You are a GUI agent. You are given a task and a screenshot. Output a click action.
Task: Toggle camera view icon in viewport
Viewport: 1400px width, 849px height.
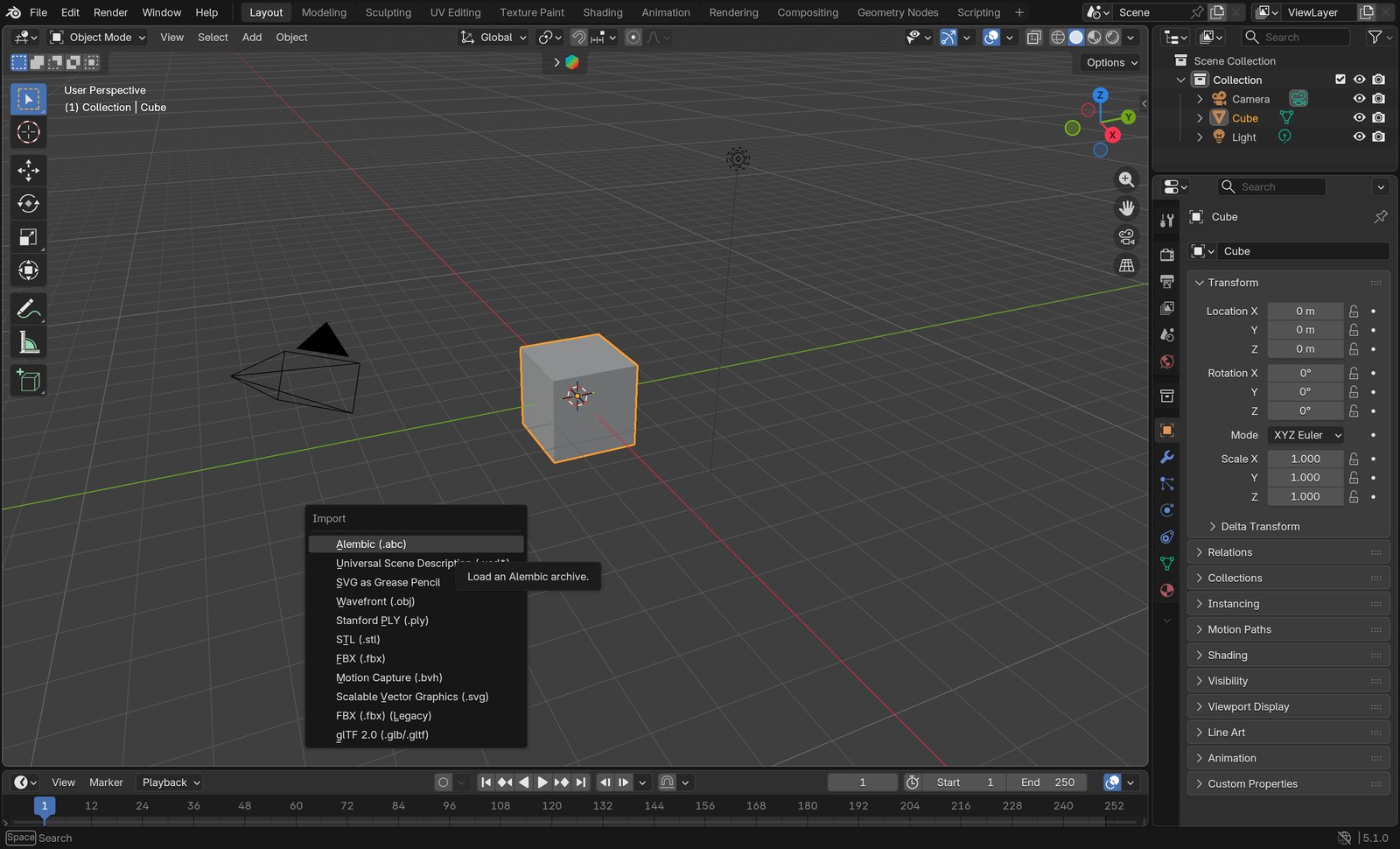[x=1127, y=237]
